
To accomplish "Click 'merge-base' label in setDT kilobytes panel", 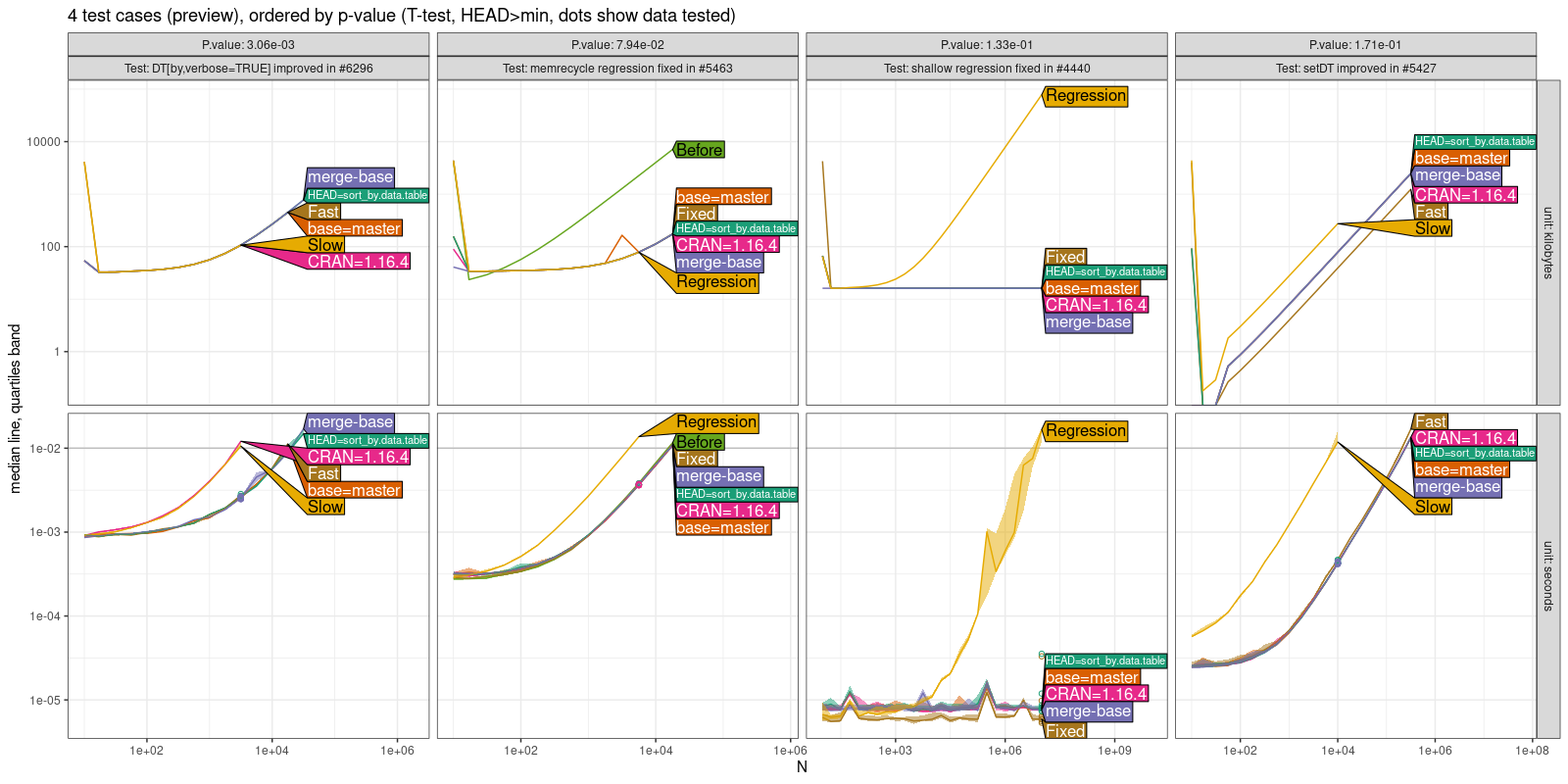I will point(1457,175).
